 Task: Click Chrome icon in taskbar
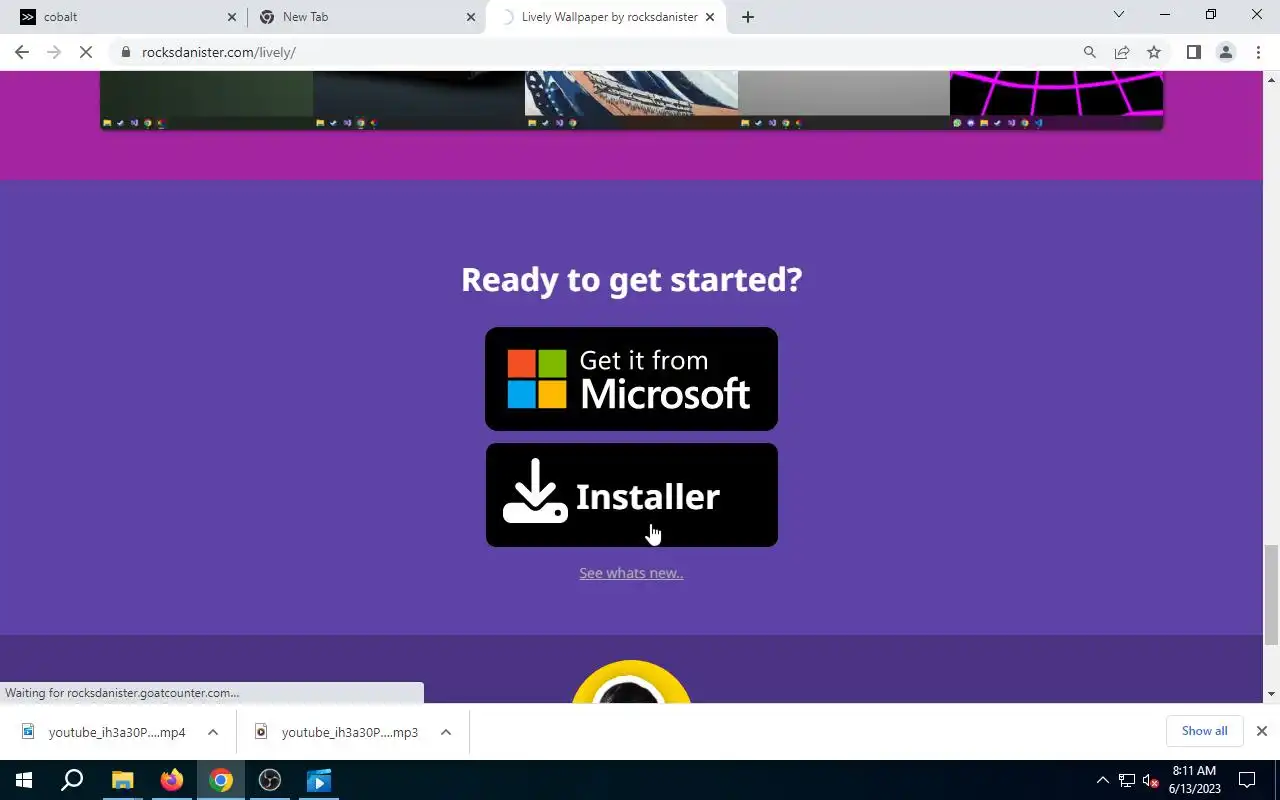(221, 780)
